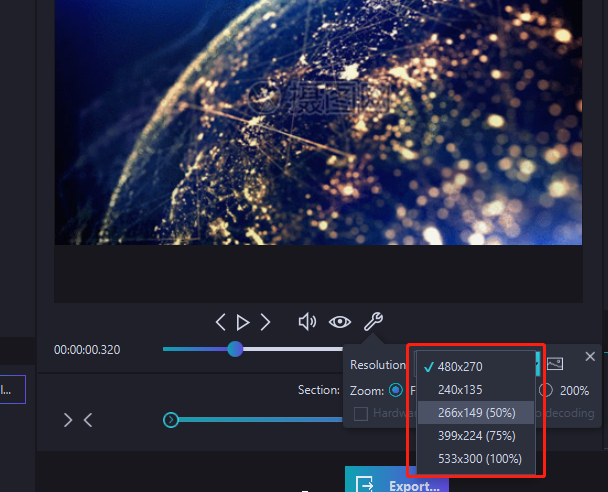Enable the Hardware decoding checkbox

click(x=361, y=413)
